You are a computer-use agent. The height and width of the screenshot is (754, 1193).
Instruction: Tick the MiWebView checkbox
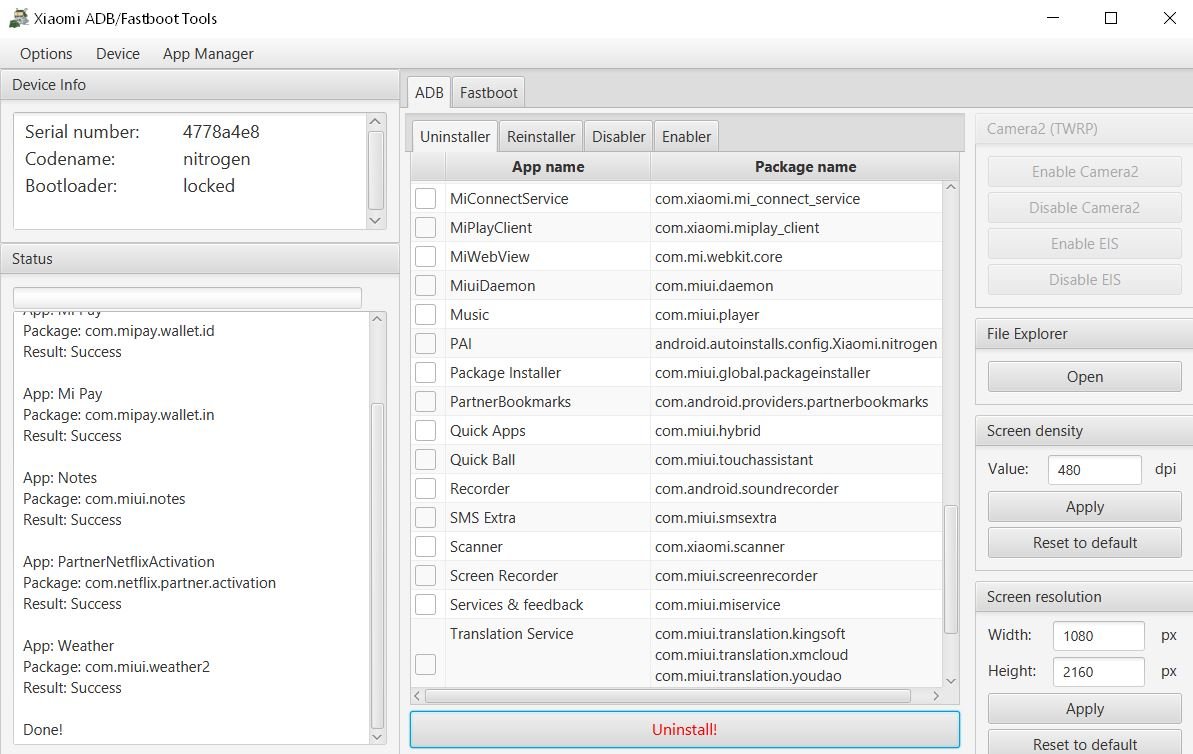coord(425,256)
